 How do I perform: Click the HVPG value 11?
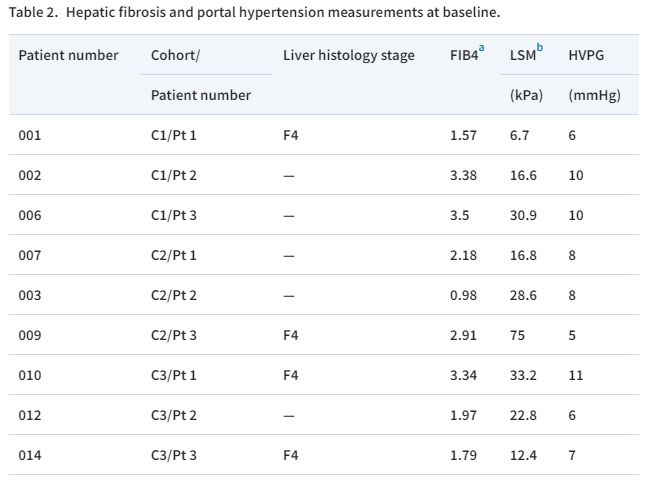coord(575,375)
